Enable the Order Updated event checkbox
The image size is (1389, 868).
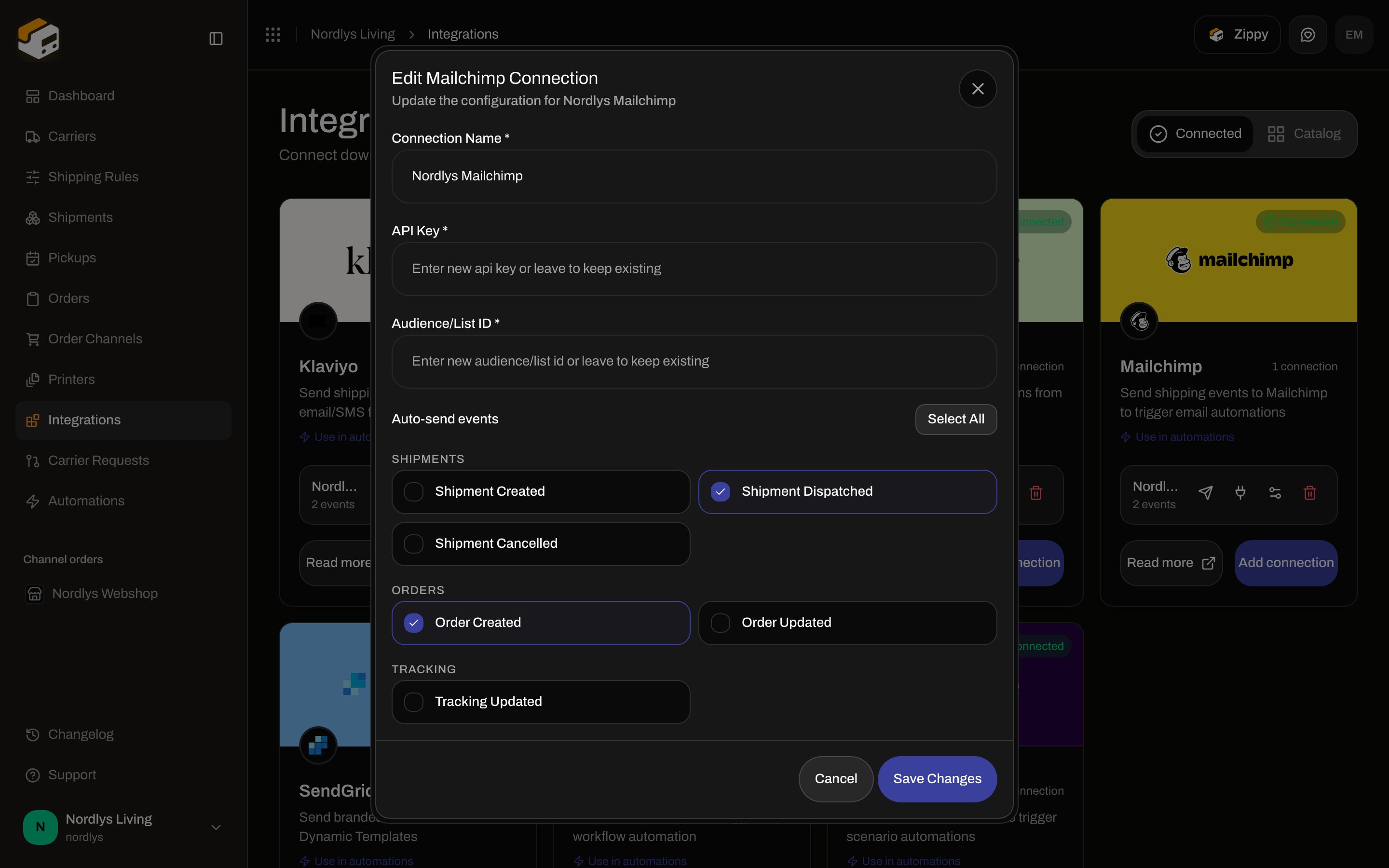pos(721,623)
